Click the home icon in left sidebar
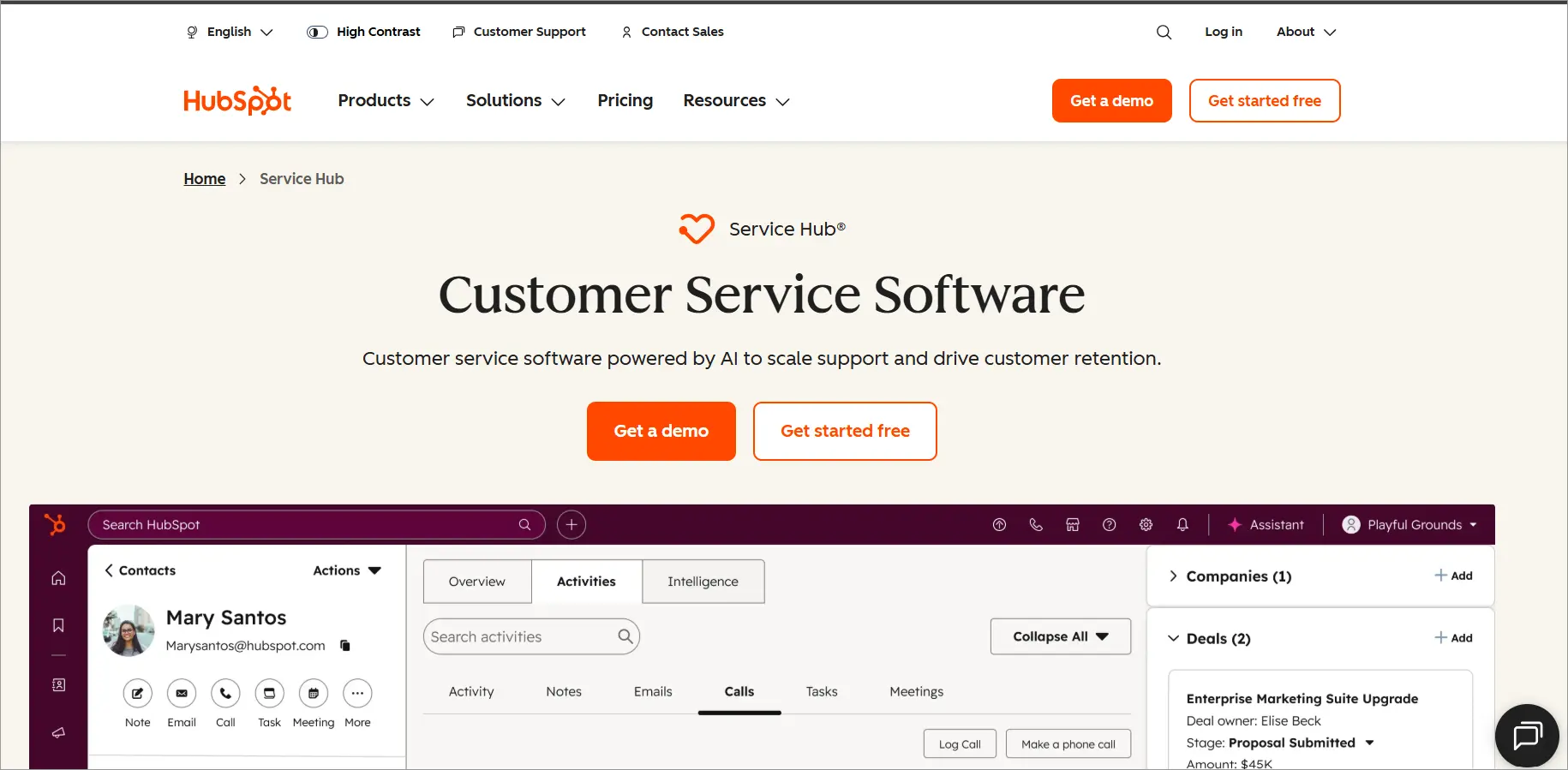The image size is (1568, 770). (58, 578)
